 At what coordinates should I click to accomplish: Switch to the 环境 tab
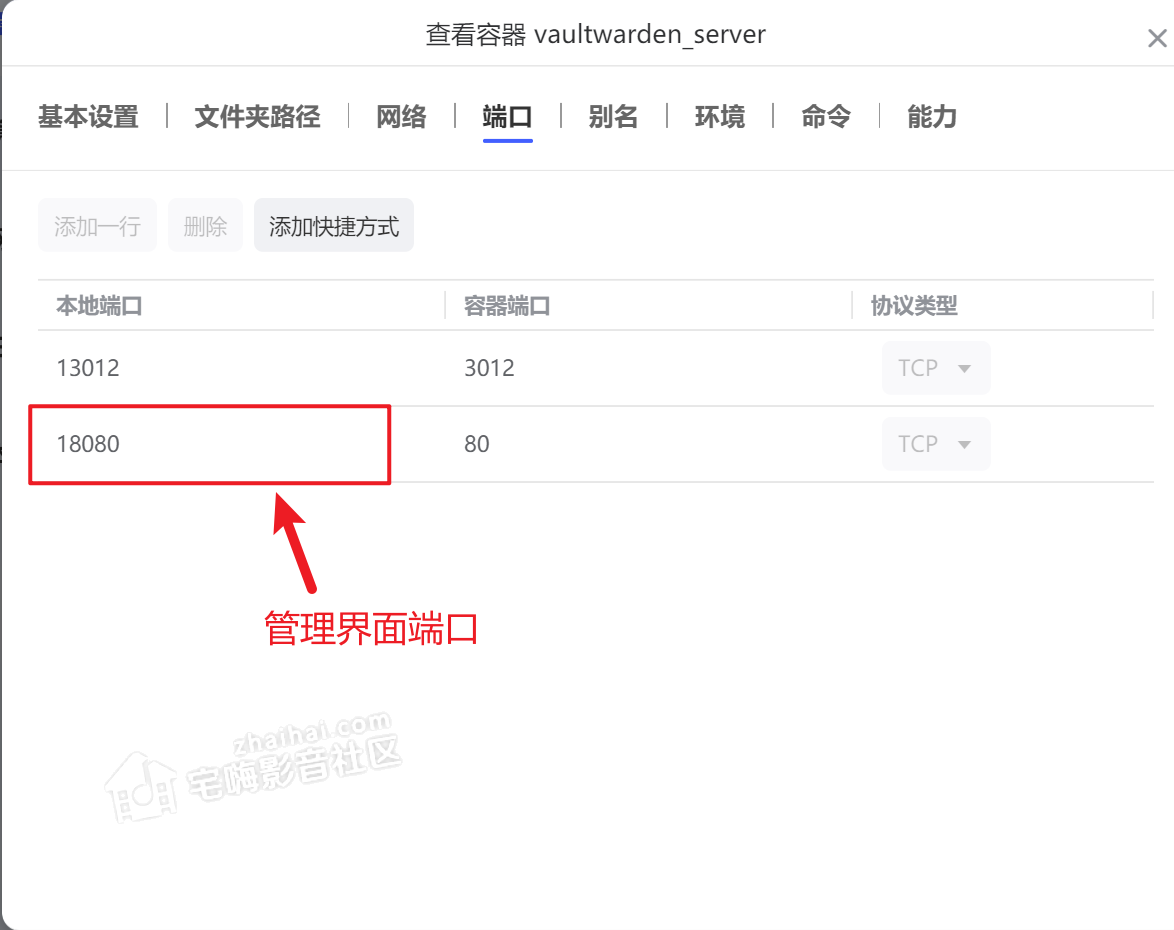(x=720, y=117)
